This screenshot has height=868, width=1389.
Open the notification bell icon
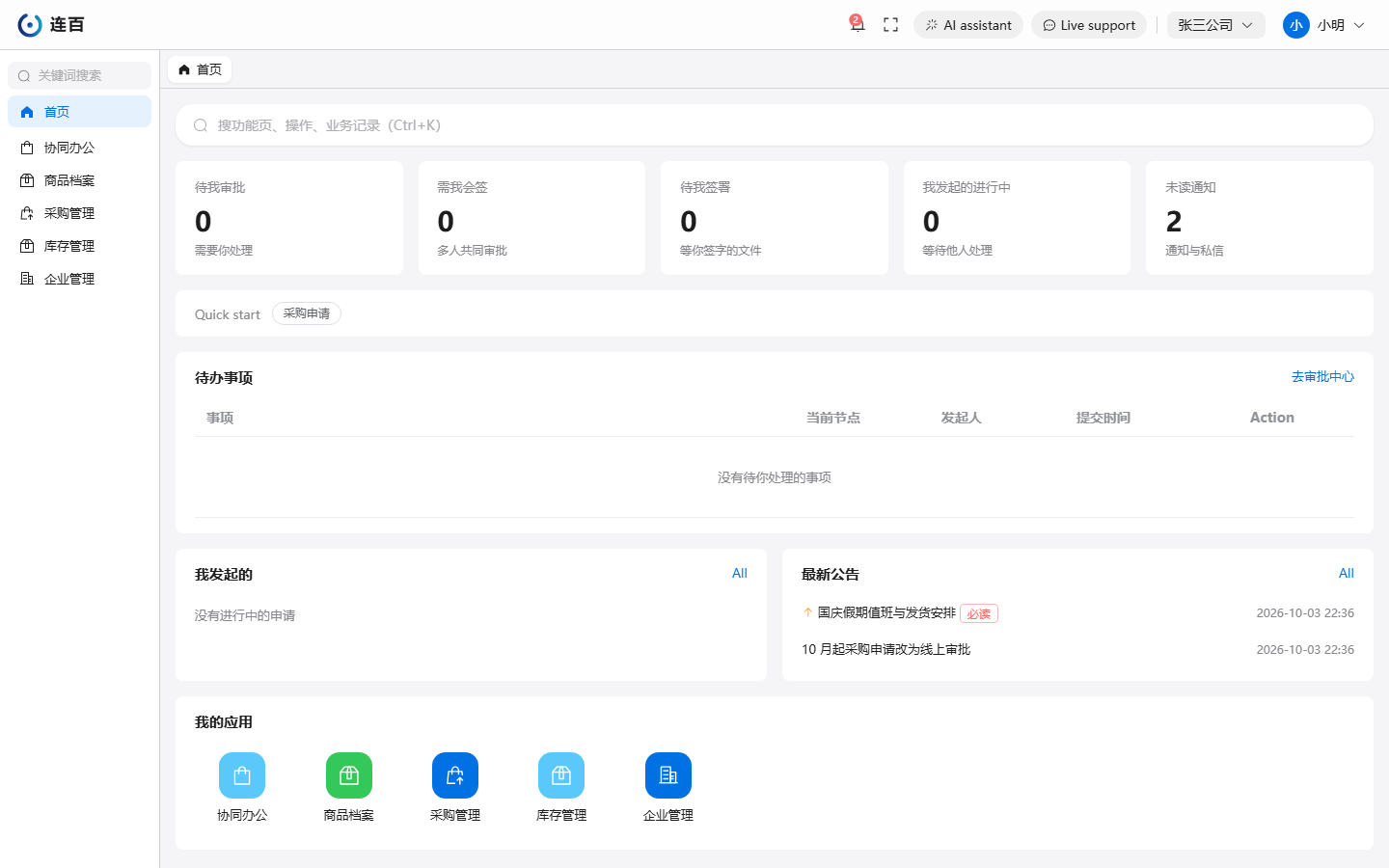click(x=857, y=25)
